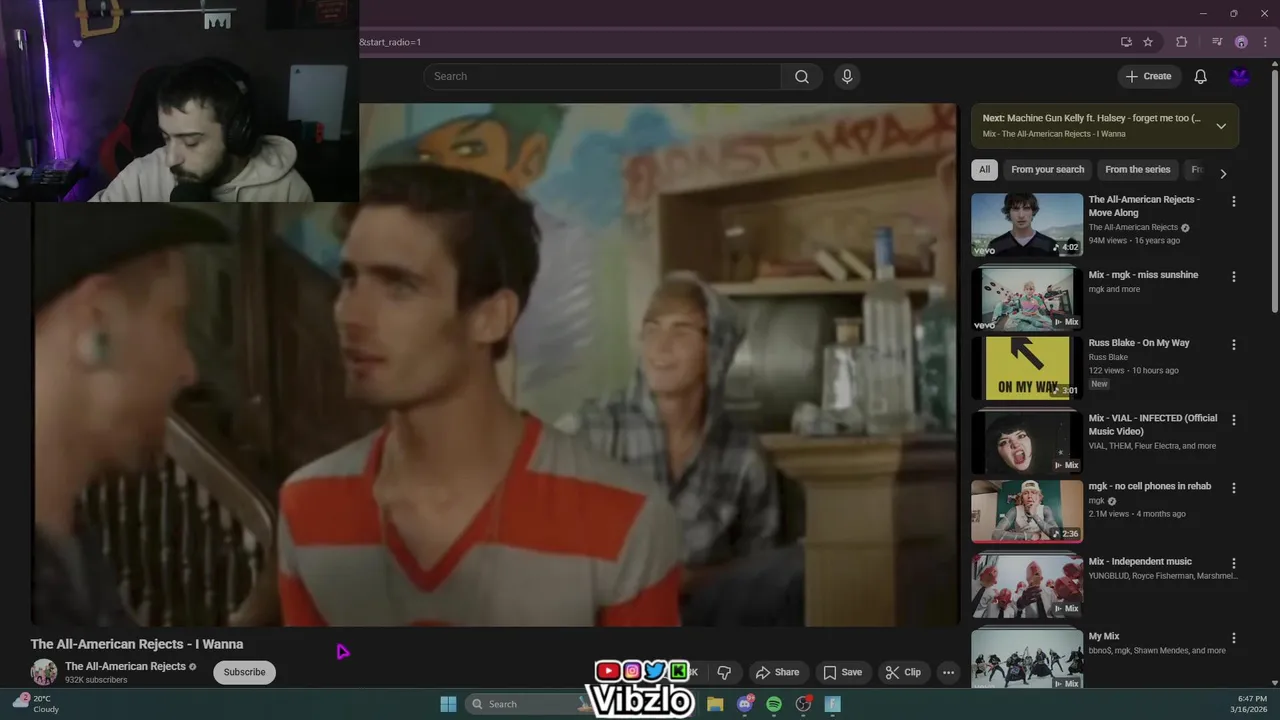The height and width of the screenshot is (720, 1280).
Task: Open options for mgk miss sunshine mix
Action: point(1233,276)
